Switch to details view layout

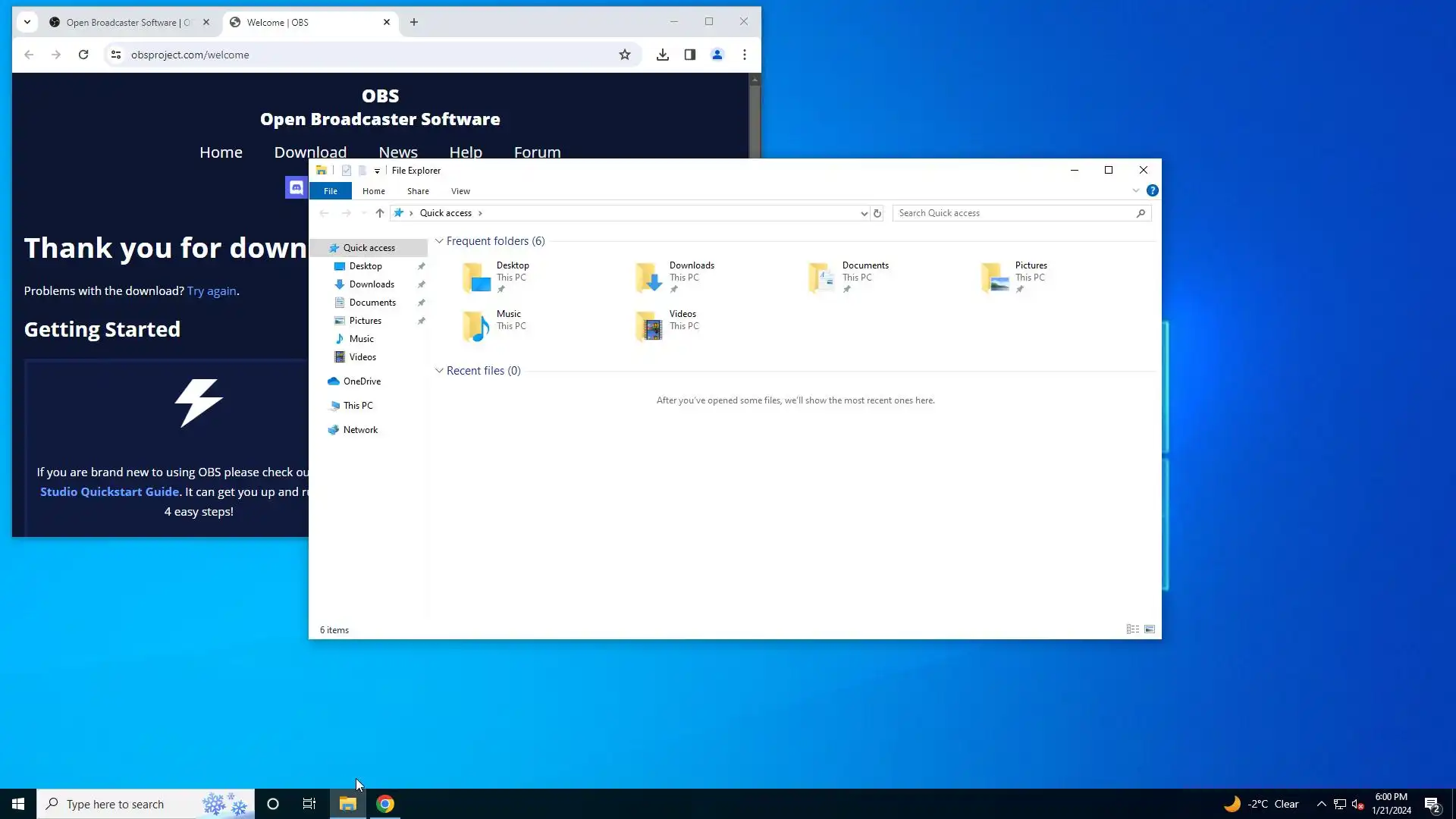1132,629
